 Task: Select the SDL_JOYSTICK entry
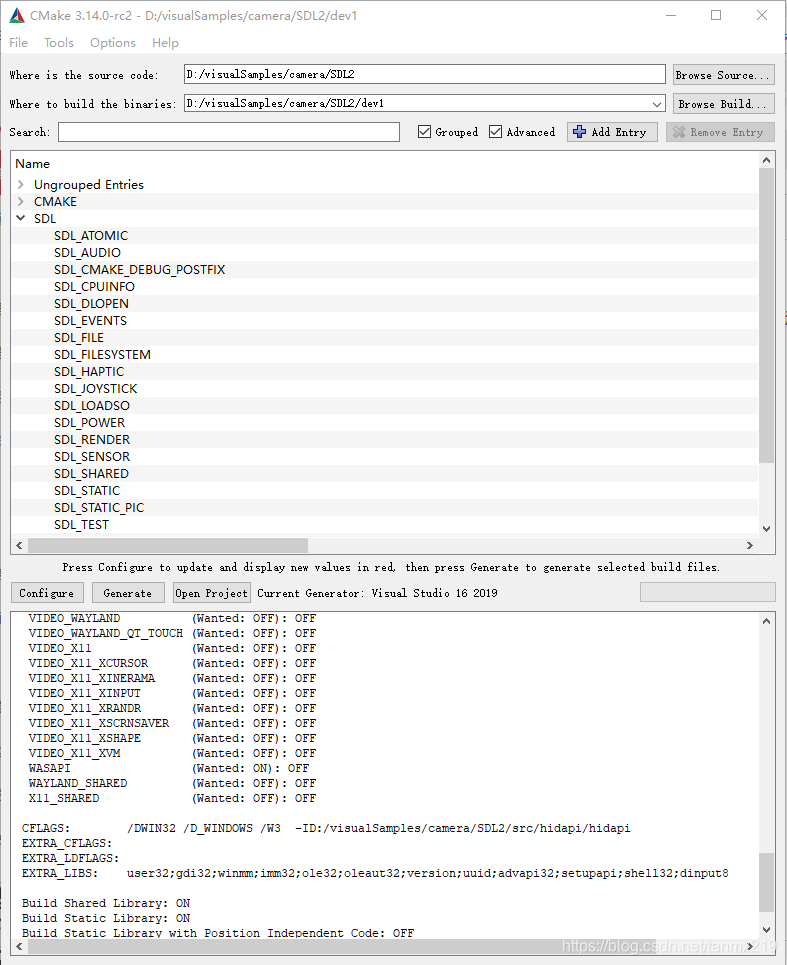95,389
